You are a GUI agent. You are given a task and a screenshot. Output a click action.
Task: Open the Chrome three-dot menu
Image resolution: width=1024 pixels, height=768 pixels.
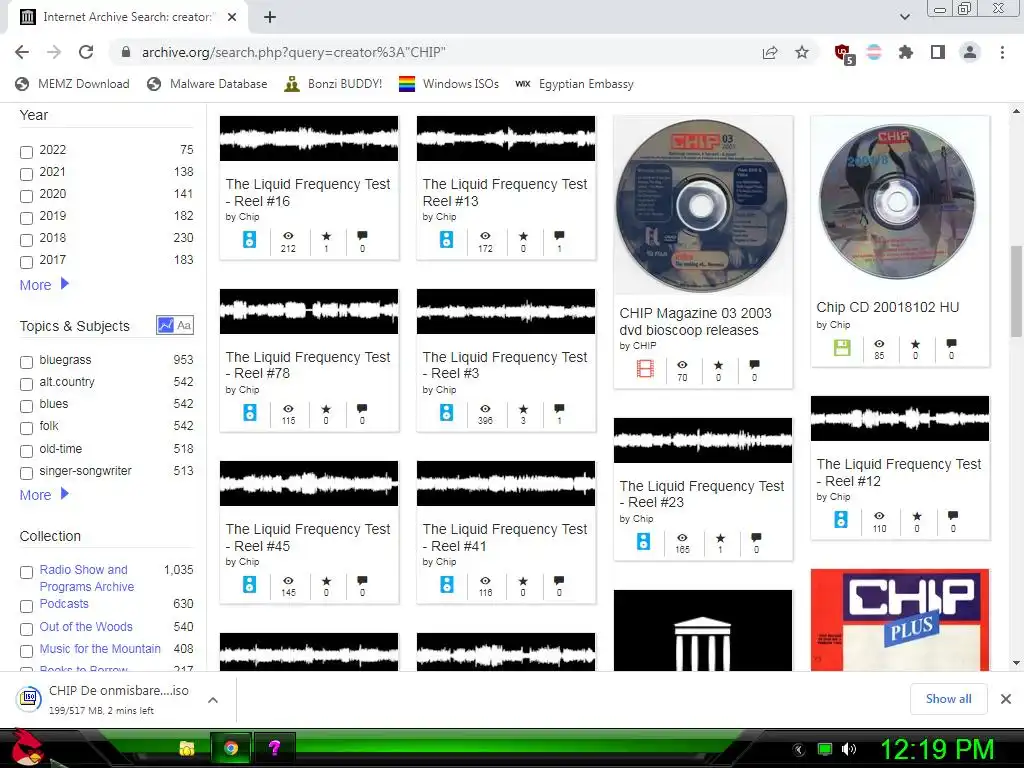[x=1002, y=52]
